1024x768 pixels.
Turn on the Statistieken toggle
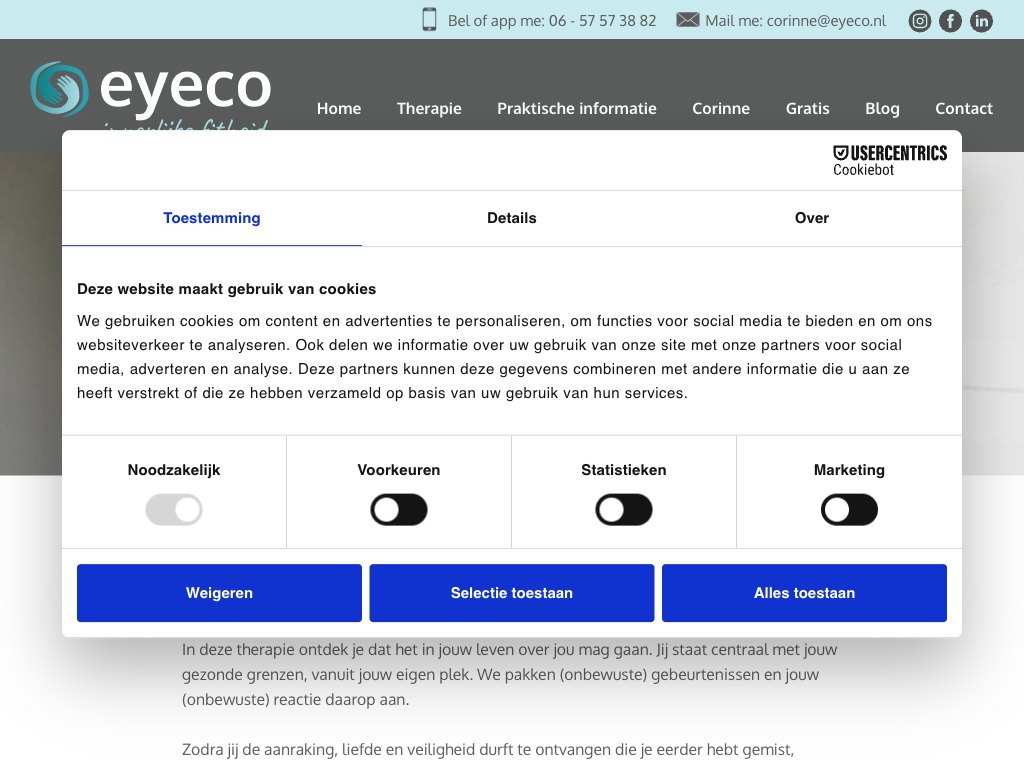(624, 510)
